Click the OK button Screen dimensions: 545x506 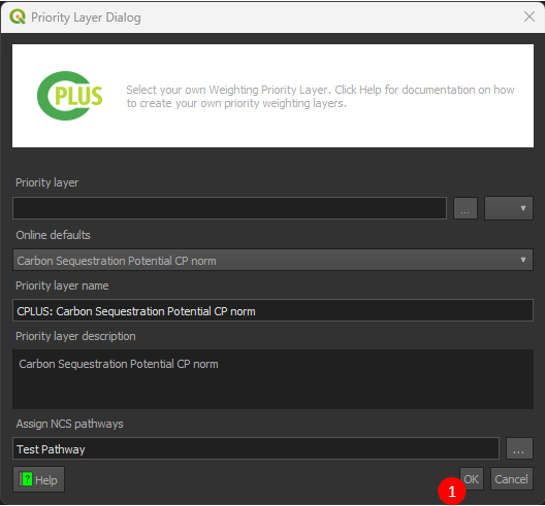tap(471, 479)
